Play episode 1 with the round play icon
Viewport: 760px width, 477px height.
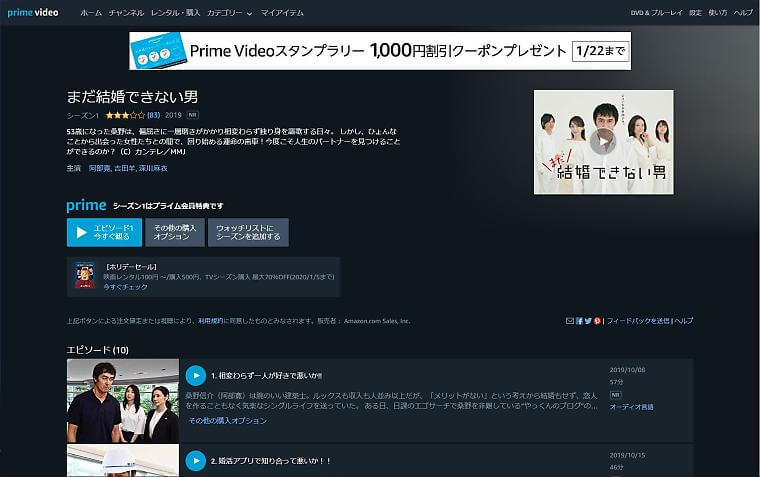click(196, 375)
